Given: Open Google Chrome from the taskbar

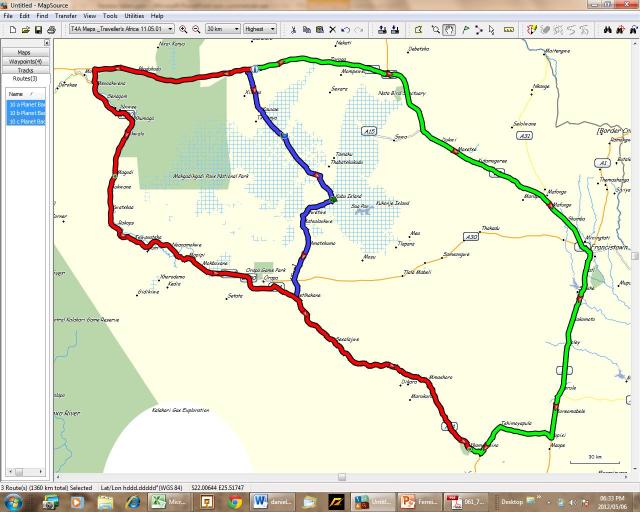Looking at the screenshot, I should tap(234, 501).
